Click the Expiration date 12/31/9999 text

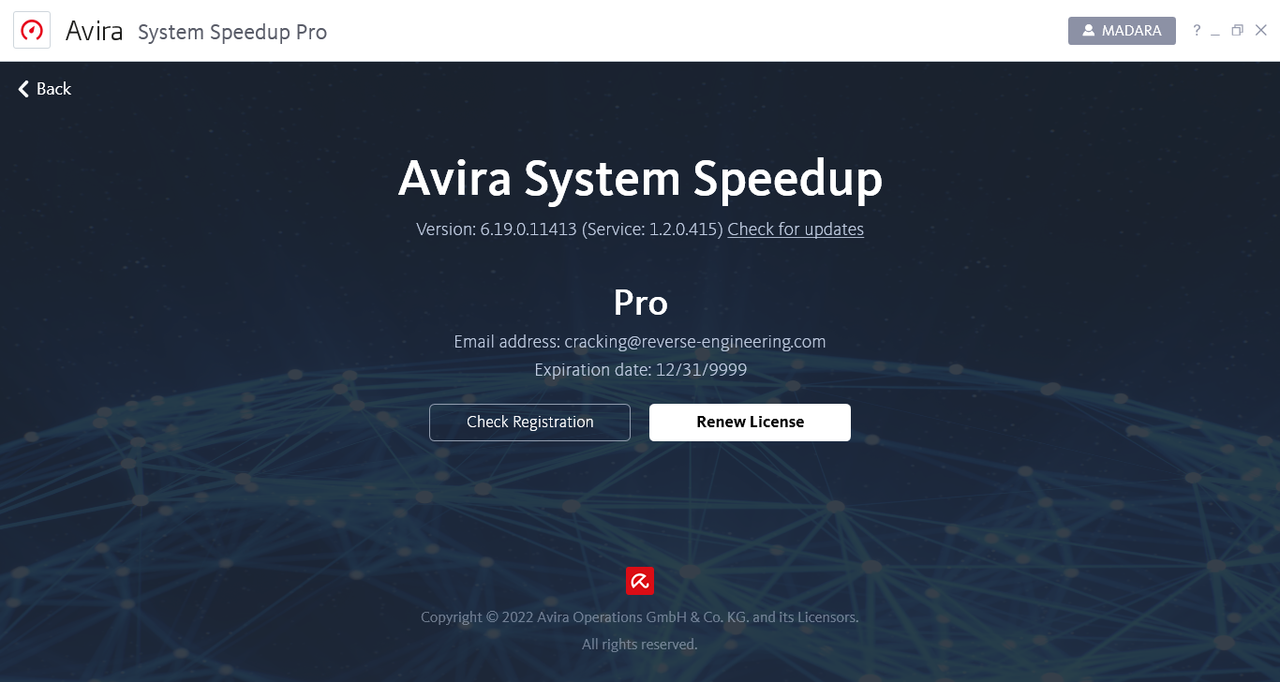coord(640,369)
